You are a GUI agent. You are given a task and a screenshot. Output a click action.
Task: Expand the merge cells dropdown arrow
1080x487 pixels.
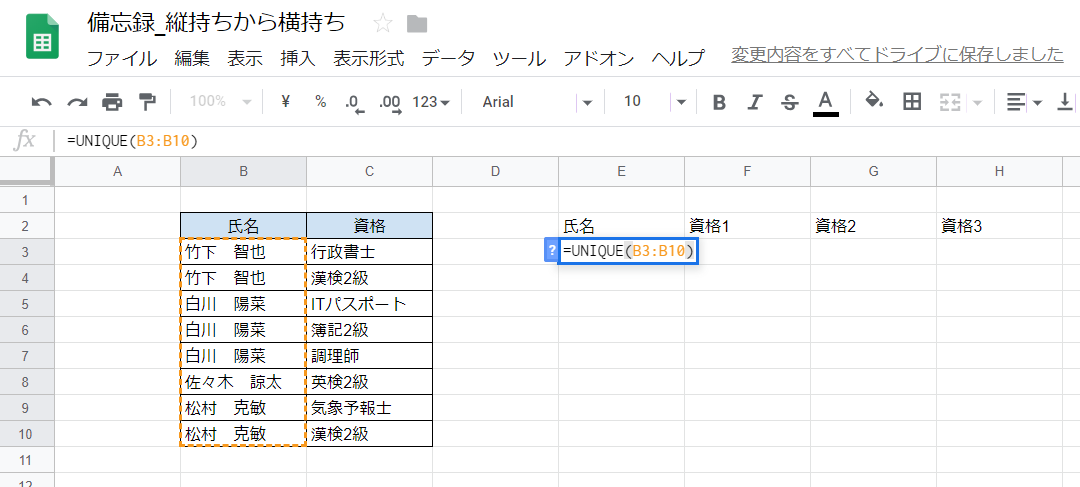(x=977, y=103)
